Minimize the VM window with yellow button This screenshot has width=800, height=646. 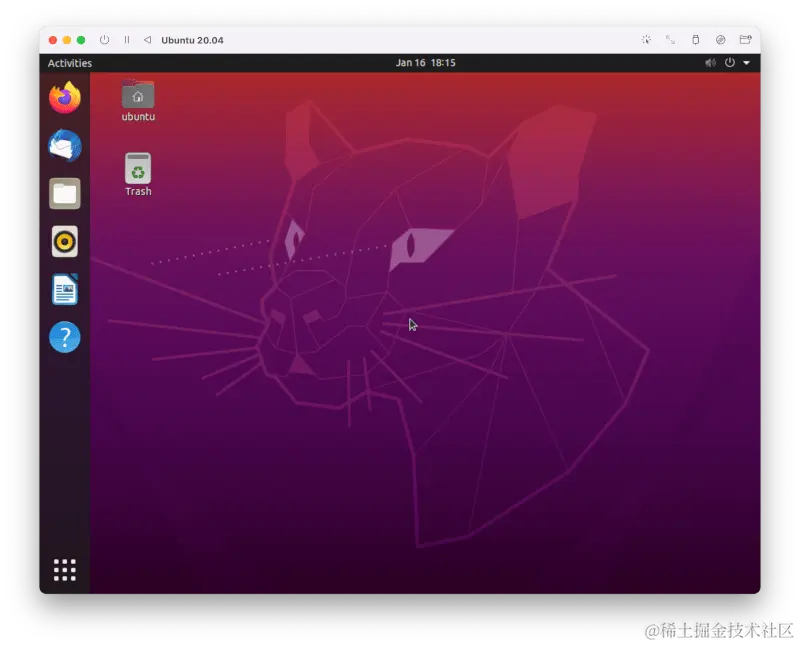[x=66, y=40]
